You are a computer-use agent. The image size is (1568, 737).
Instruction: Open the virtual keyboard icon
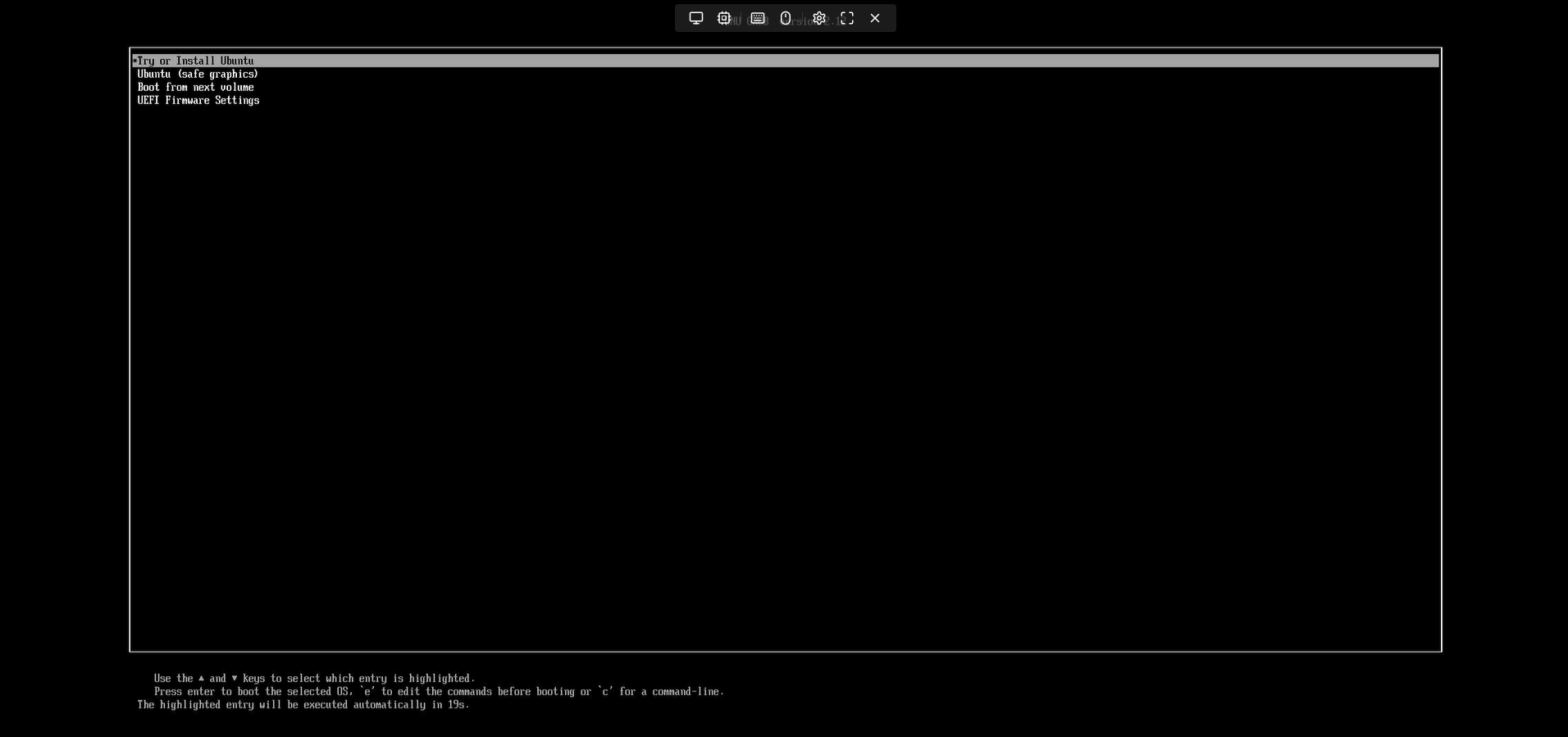(758, 18)
